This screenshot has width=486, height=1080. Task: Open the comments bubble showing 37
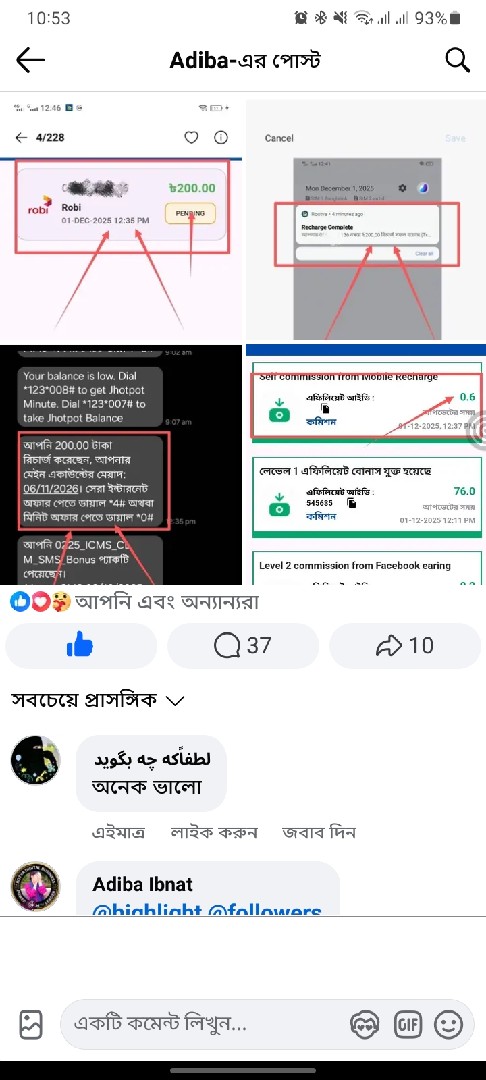tap(243, 646)
